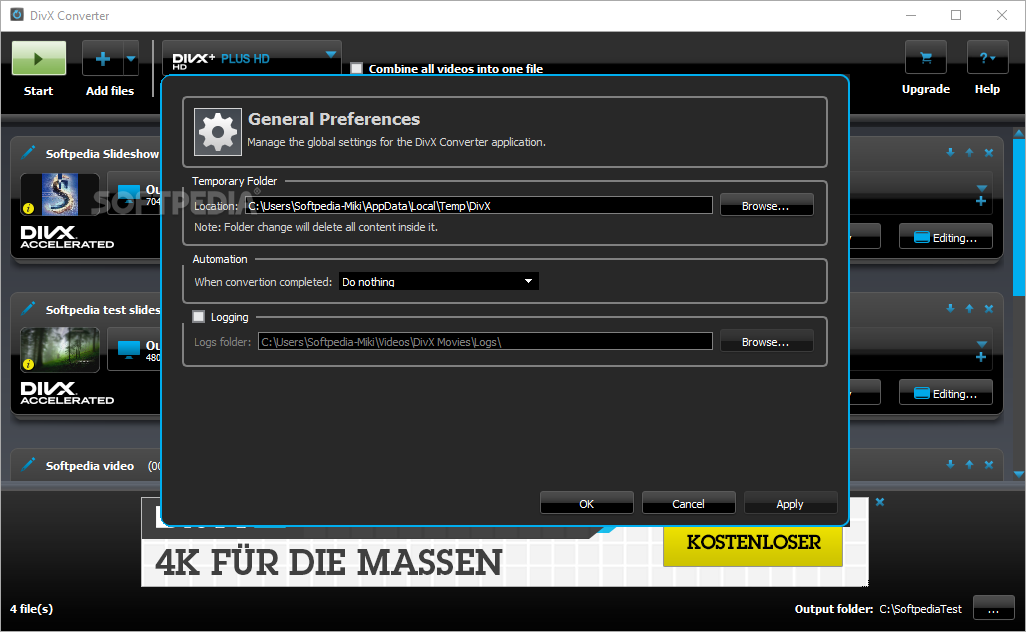The width and height of the screenshot is (1026, 632).
Task: Open the When convertion completed dropdown
Action: point(438,281)
